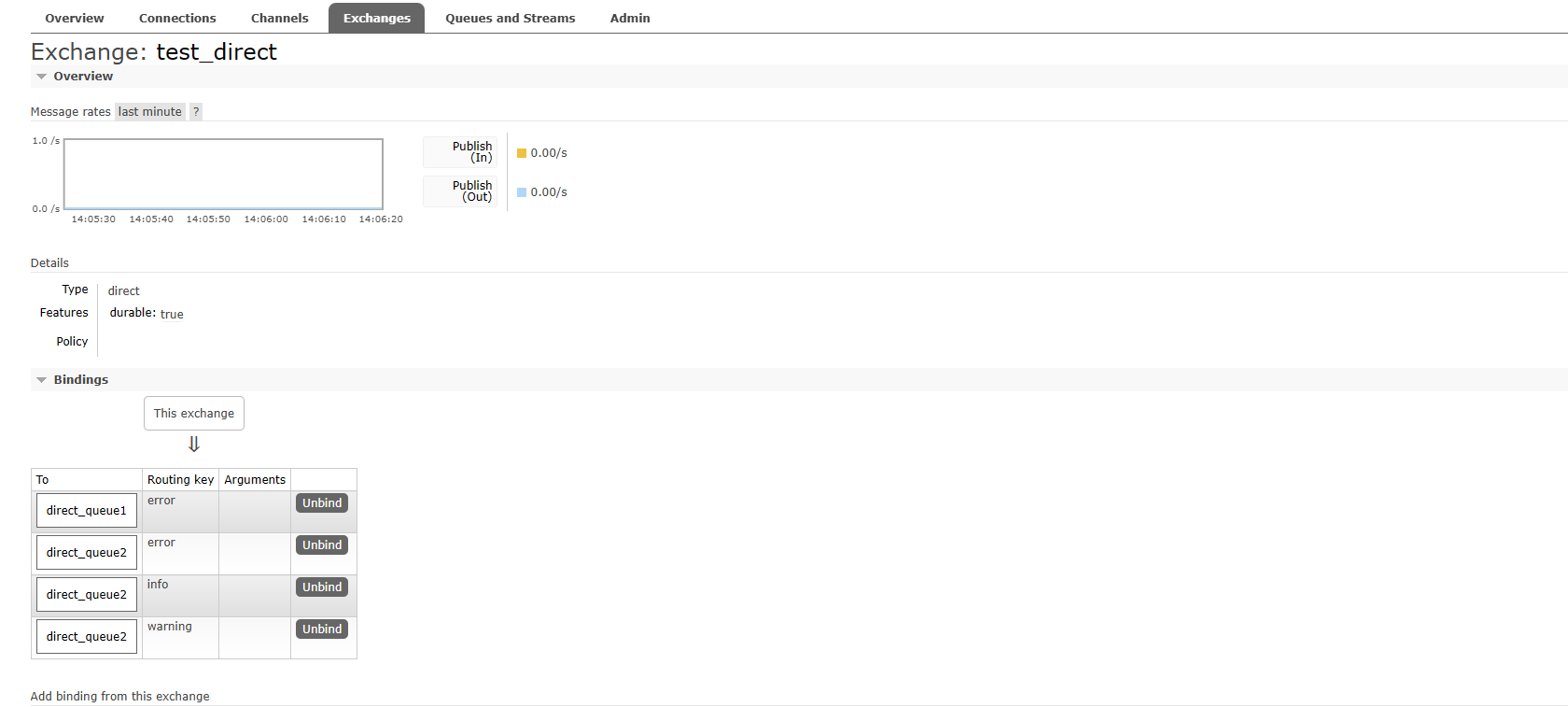The image size is (1568, 707).
Task: Open the Queues and Streams tab
Action: point(510,18)
